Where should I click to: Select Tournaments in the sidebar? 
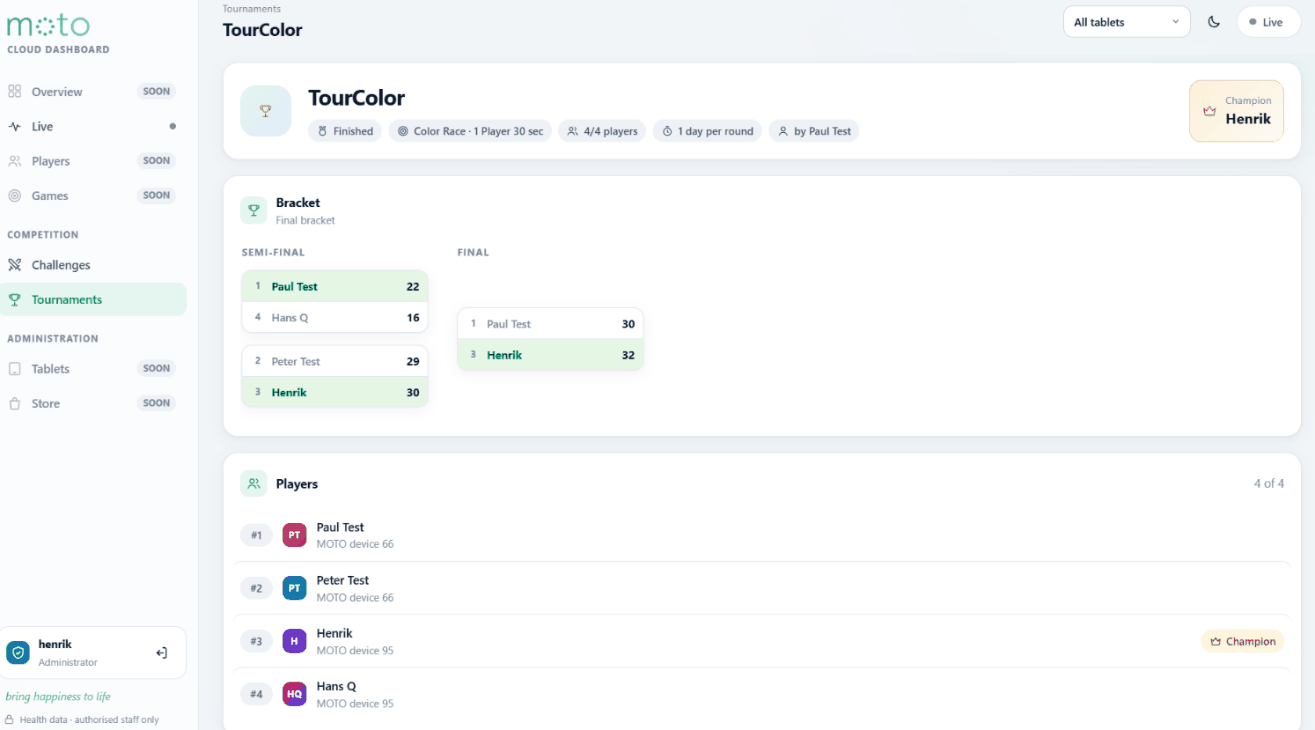[x=93, y=300]
